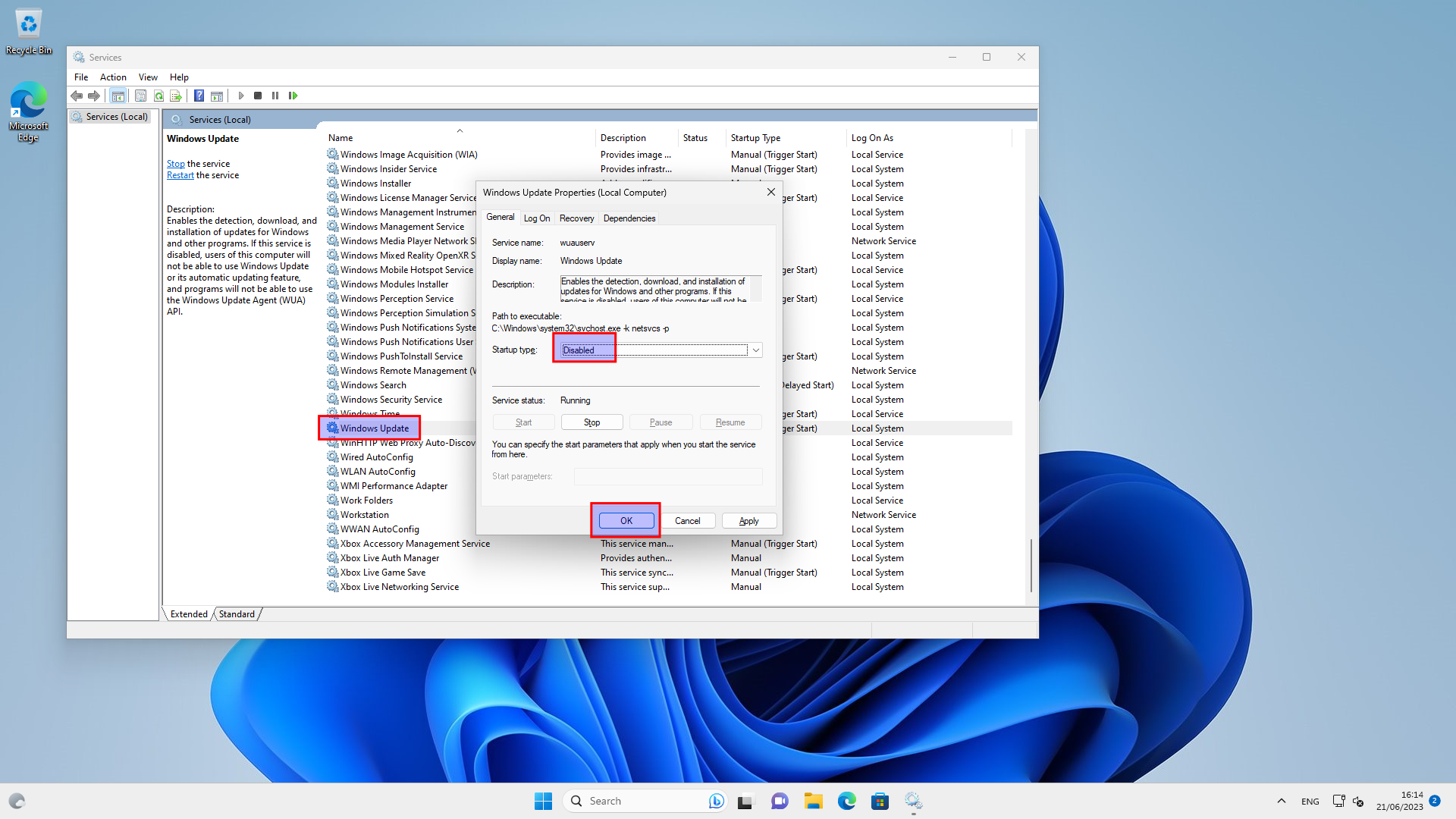
Task: Click the Stop button under Service status
Action: [592, 422]
